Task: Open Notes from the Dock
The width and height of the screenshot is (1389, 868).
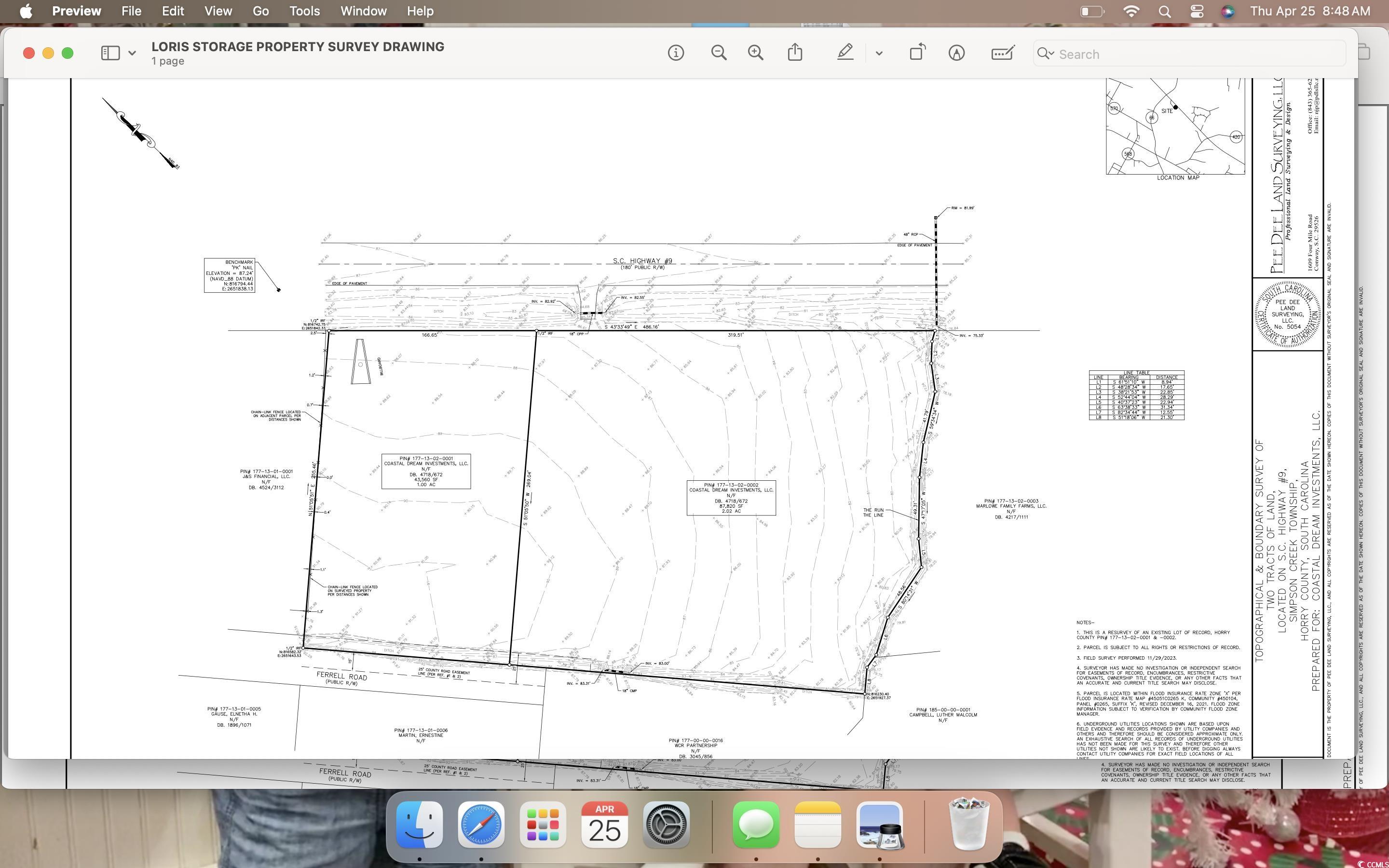Action: [x=817, y=825]
